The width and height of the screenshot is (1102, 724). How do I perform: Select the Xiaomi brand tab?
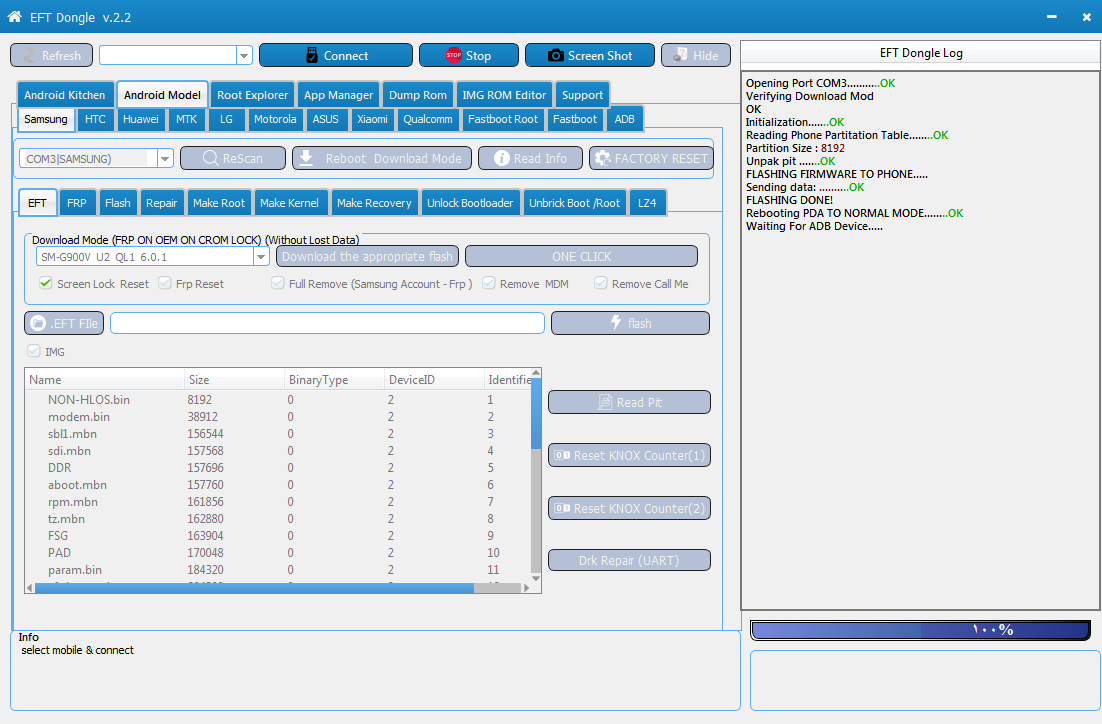pyautogui.click(x=372, y=119)
